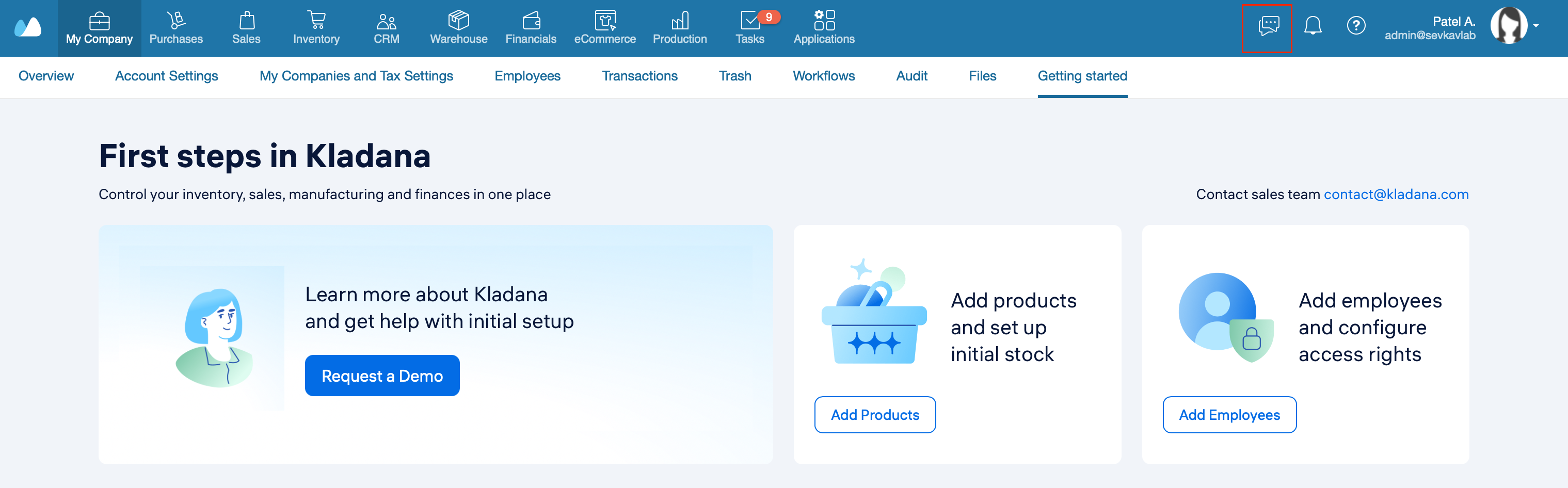Open the Purchases module
The width and height of the screenshot is (1568, 488).
click(176, 28)
